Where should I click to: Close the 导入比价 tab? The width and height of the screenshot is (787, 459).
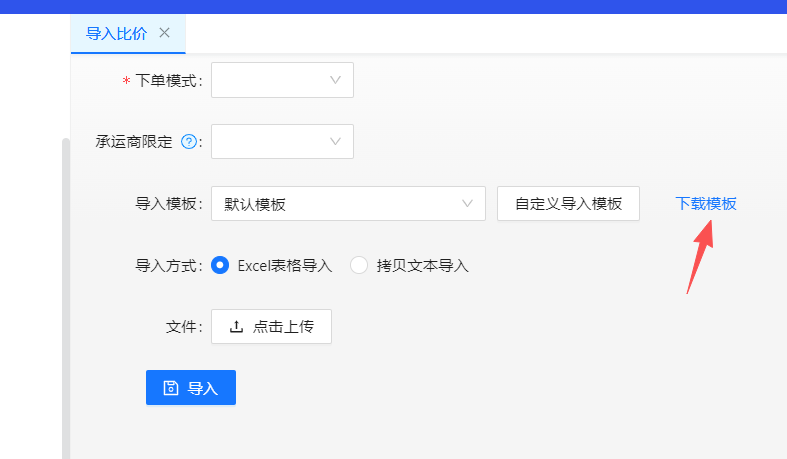[165, 33]
